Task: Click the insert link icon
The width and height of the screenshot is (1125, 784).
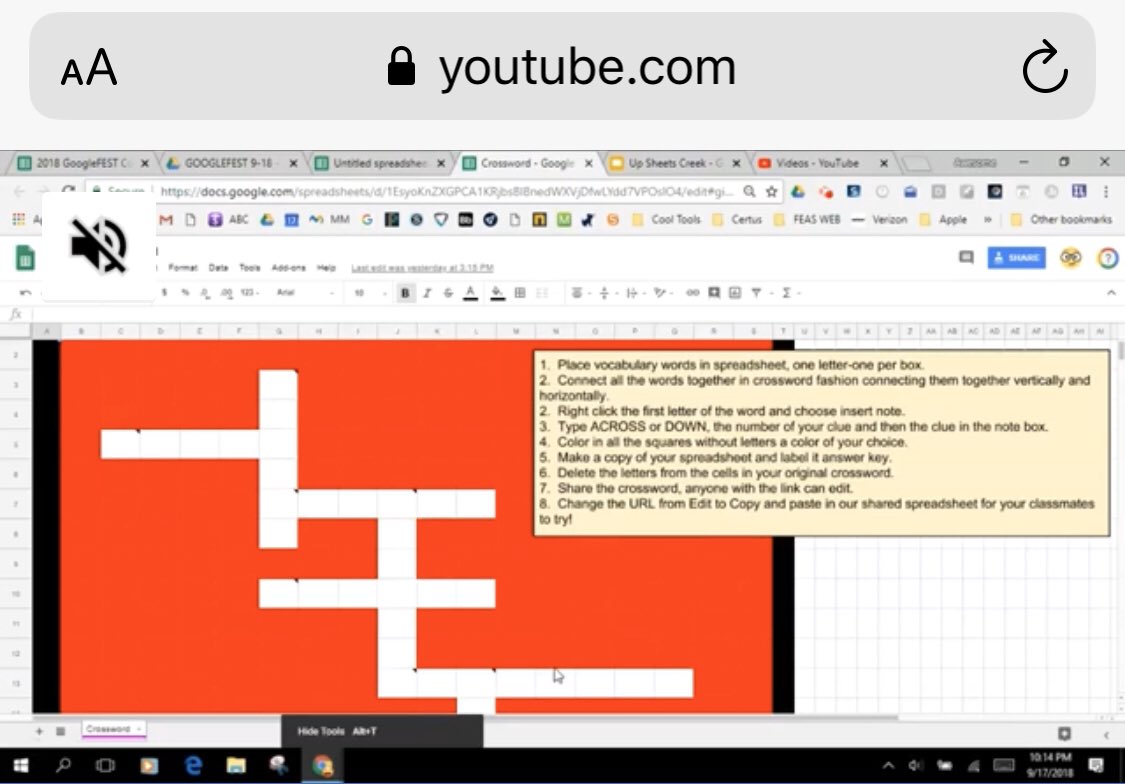Action: 692,293
